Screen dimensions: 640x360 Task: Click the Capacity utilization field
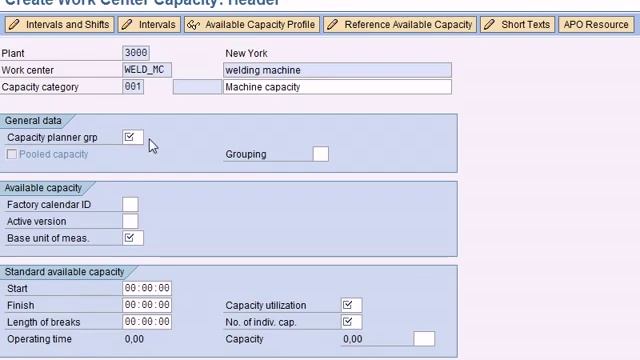(351, 305)
